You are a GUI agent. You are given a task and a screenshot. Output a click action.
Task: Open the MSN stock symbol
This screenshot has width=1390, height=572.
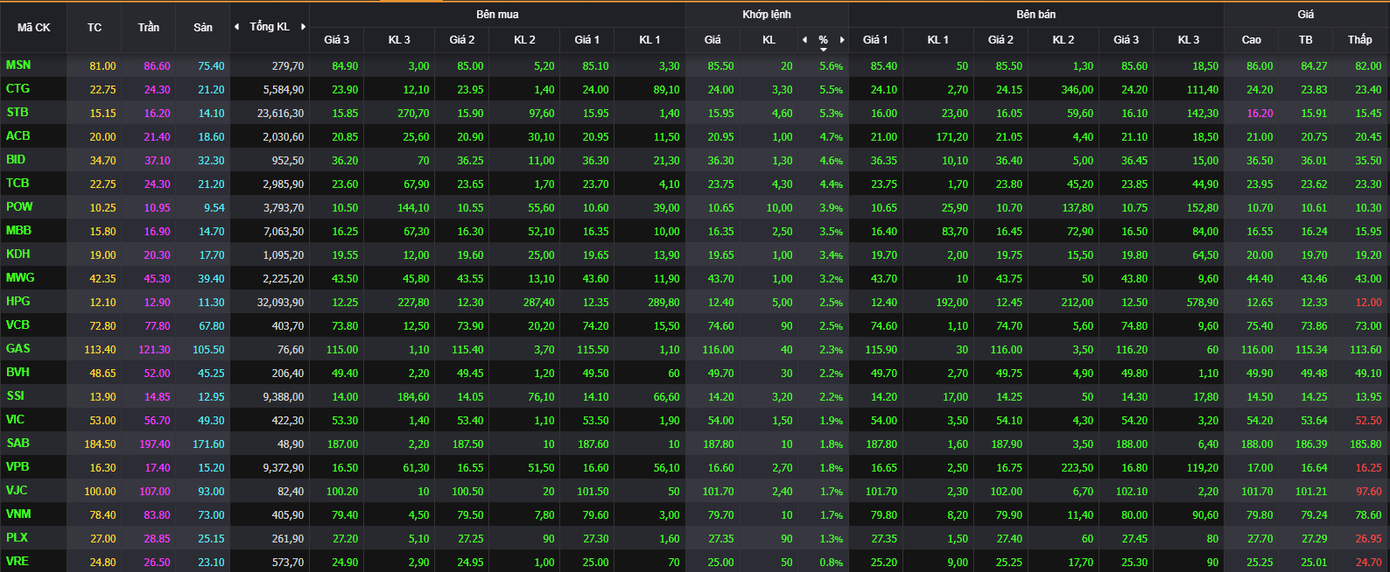(19, 65)
